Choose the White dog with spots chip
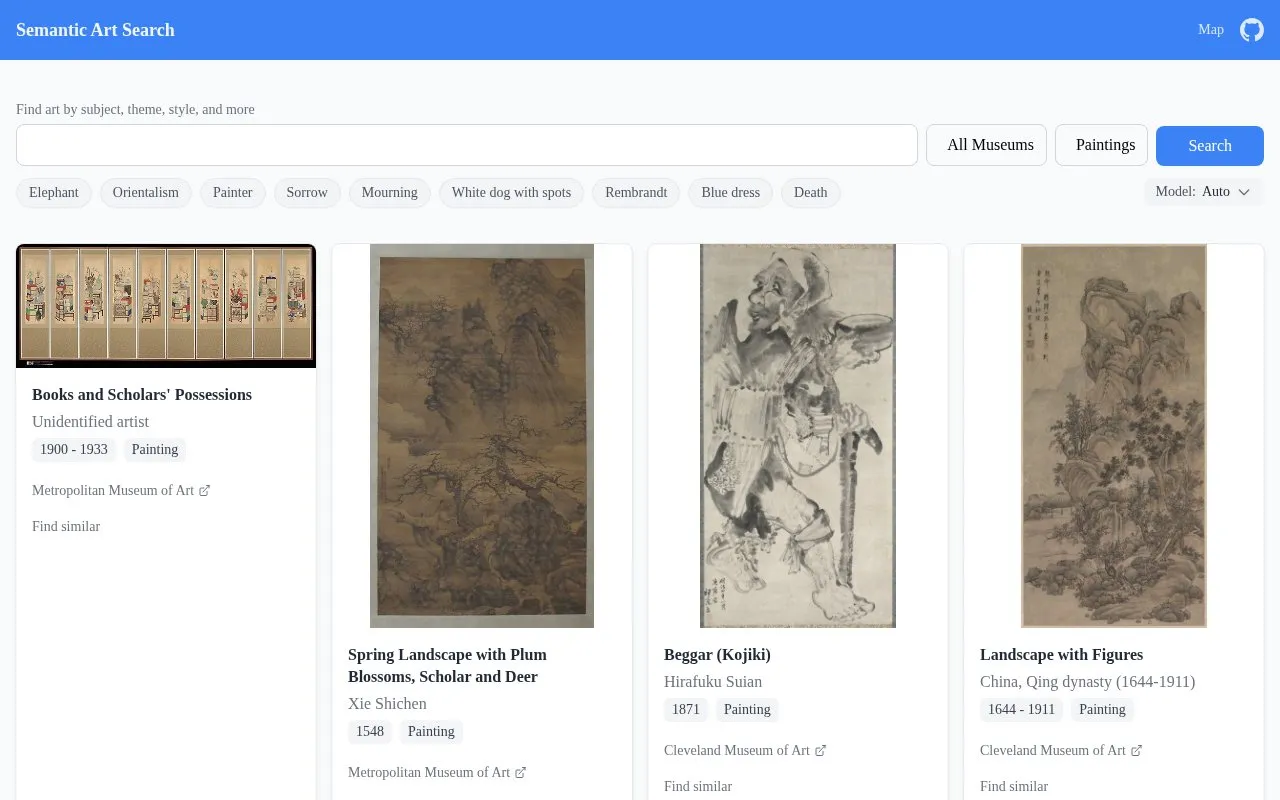 (x=511, y=193)
